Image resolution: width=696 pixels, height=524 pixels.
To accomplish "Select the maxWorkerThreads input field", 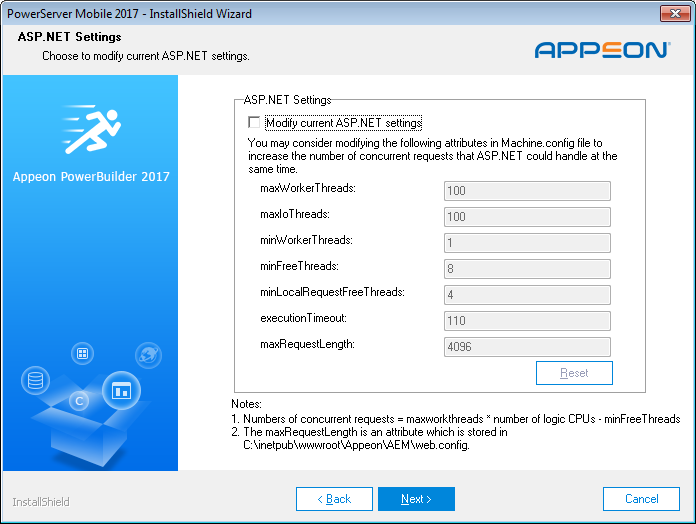I will click(x=527, y=191).
